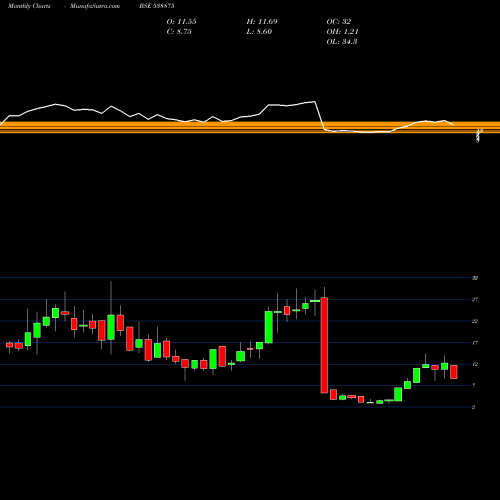Click the '12' price axis label
Screen dimensions: 500x500
[475, 364]
